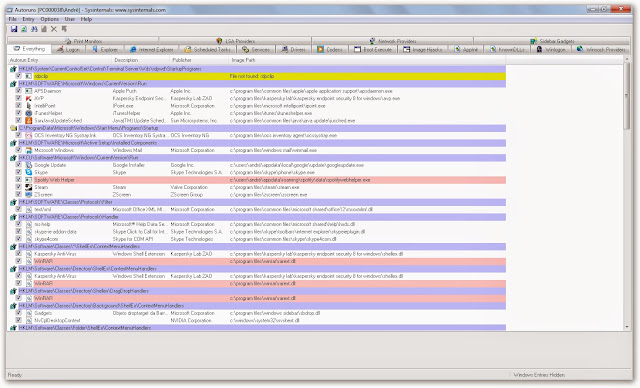This screenshot has width=640, height=388.
Task: Switch to the KnownDLLs tab
Action: coord(508,49)
